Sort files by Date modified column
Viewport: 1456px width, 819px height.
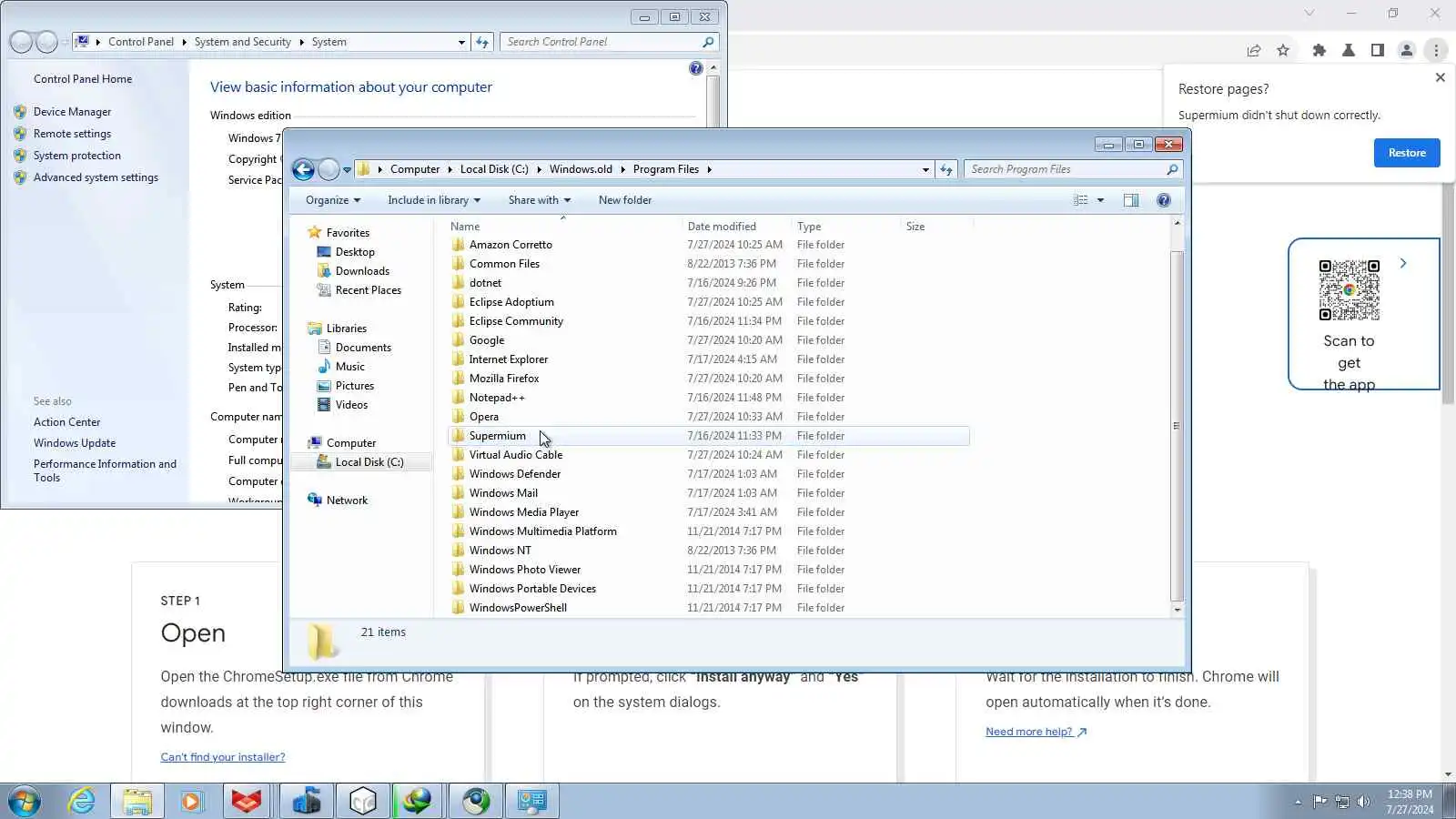click(736, 227)
